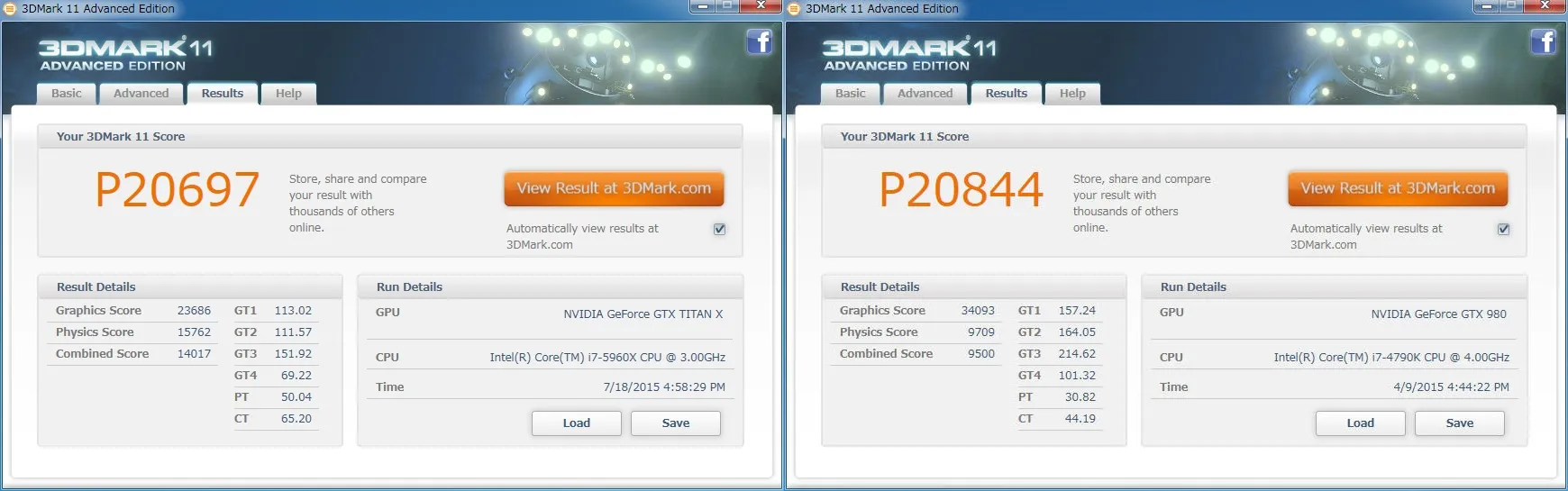Switch to Advanced tab in right window

point(925,94)
